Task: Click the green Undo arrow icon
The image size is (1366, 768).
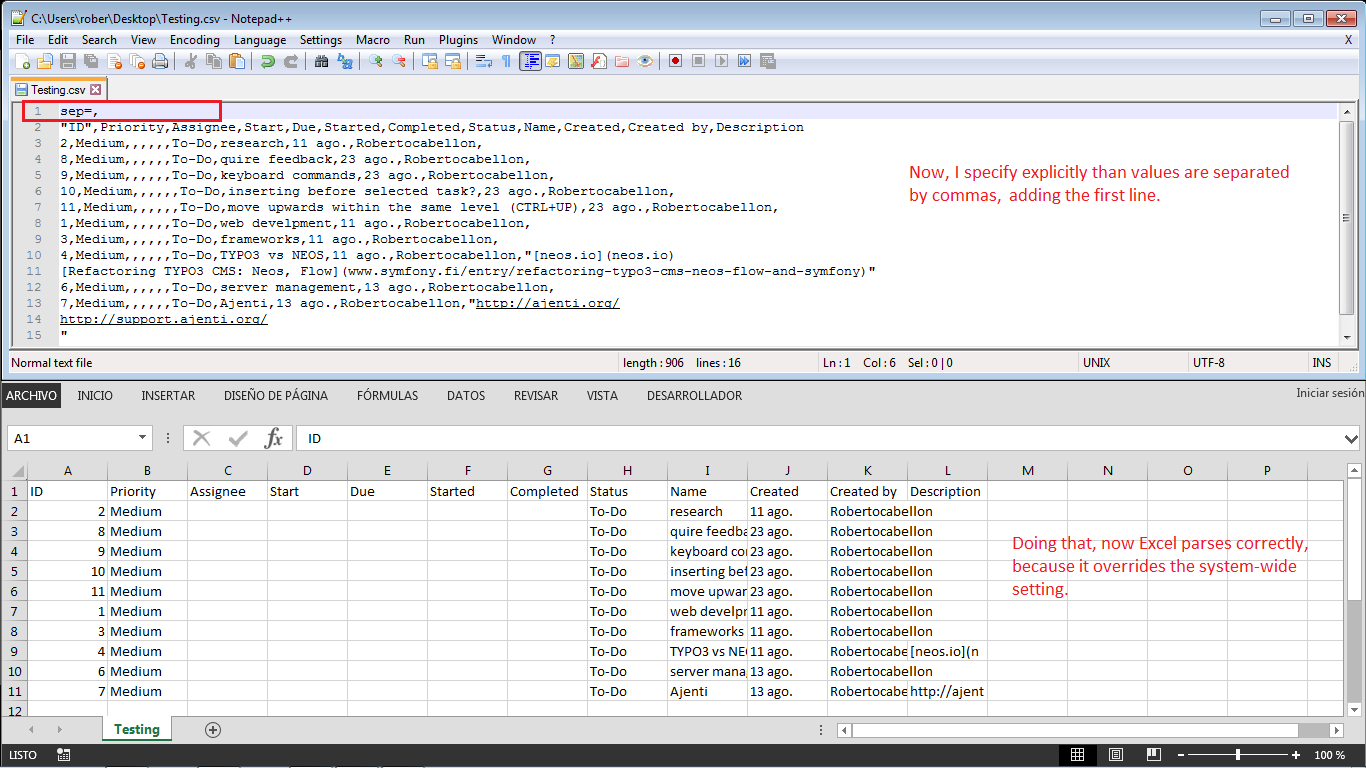Action: pos(268,61)
